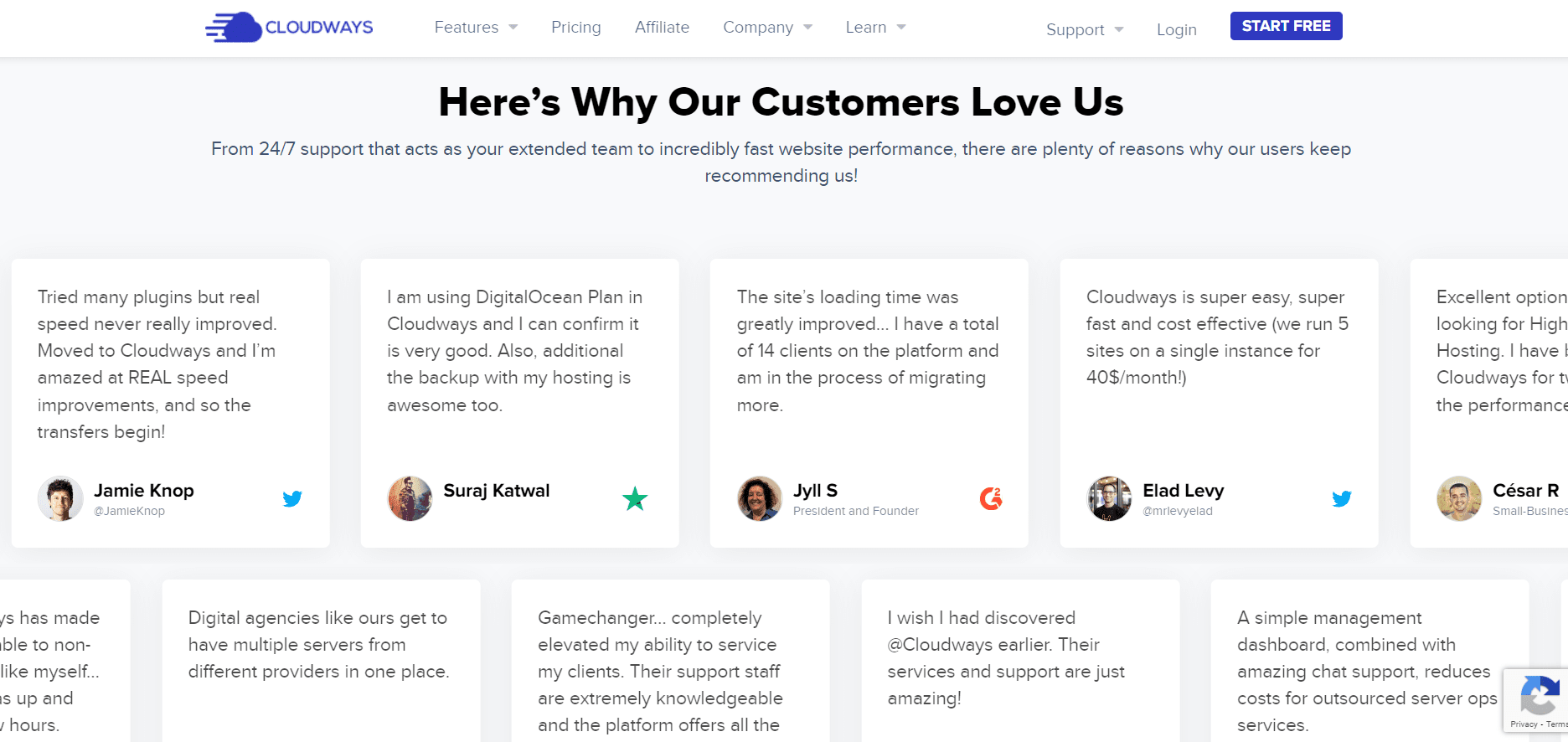Screen dimensions: 1568x742
Task: Open the Support dropdown menu
Action: (x=1085, y=30)
